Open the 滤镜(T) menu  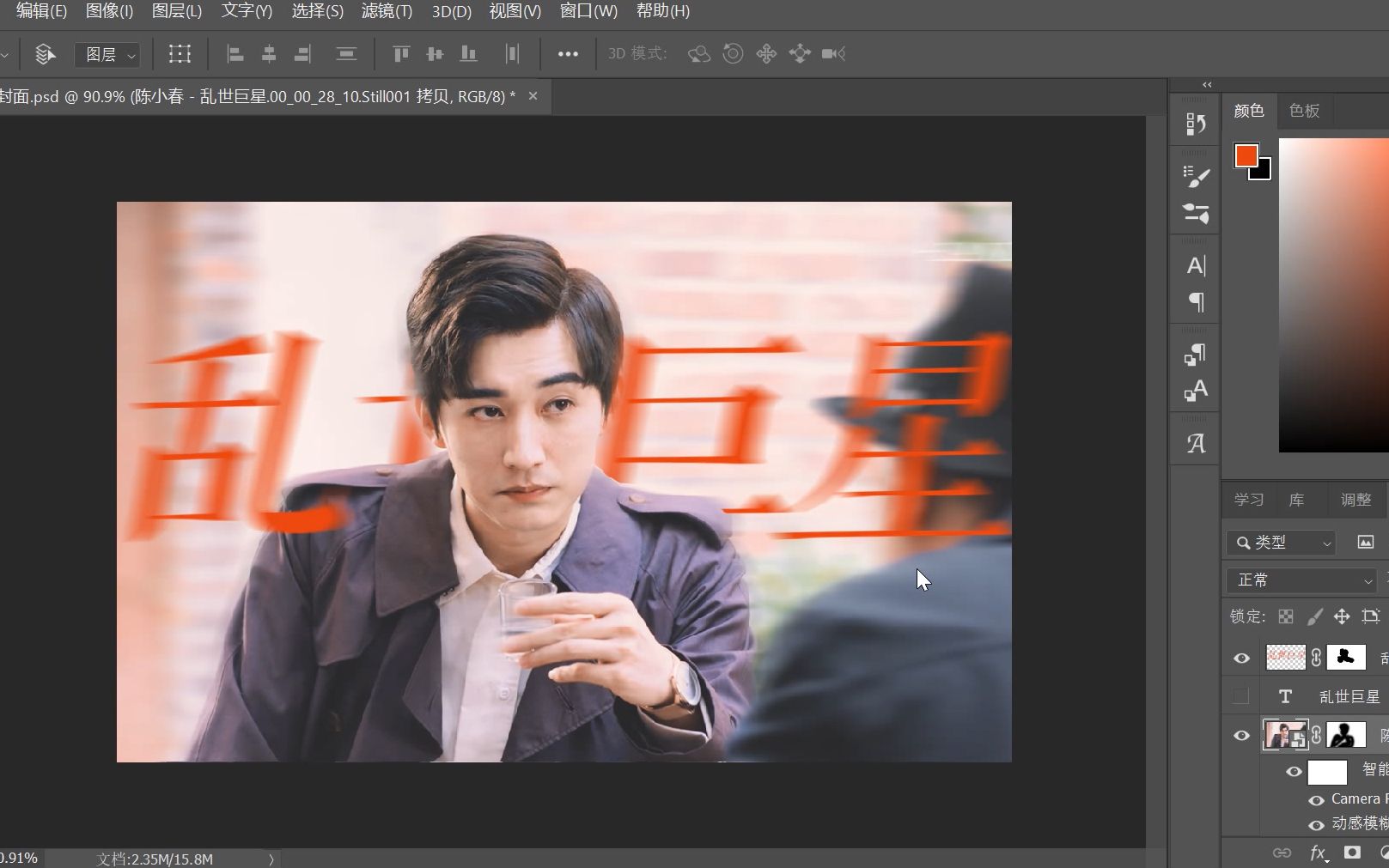(387, 11)
